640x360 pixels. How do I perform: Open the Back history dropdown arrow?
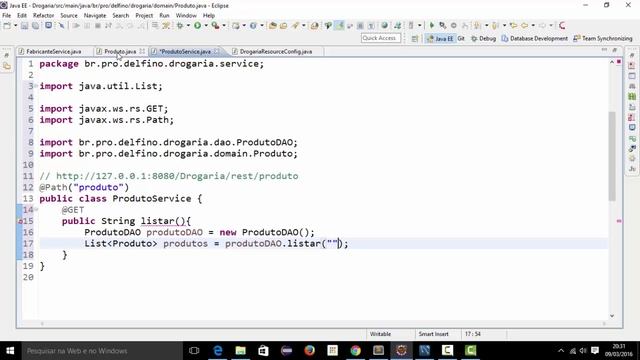point(533,26)
